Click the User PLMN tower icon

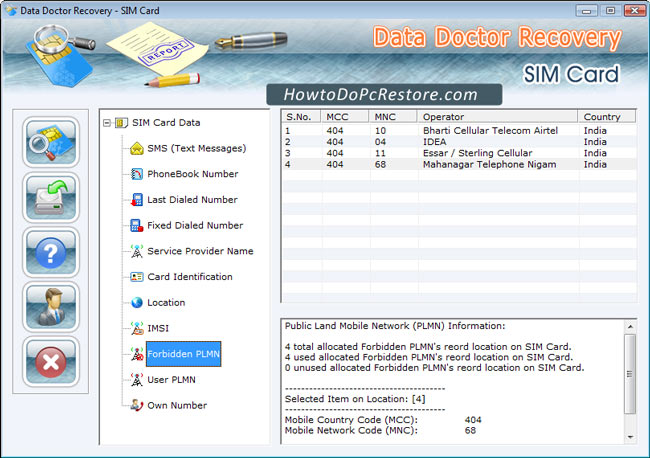tap(137, 380)
